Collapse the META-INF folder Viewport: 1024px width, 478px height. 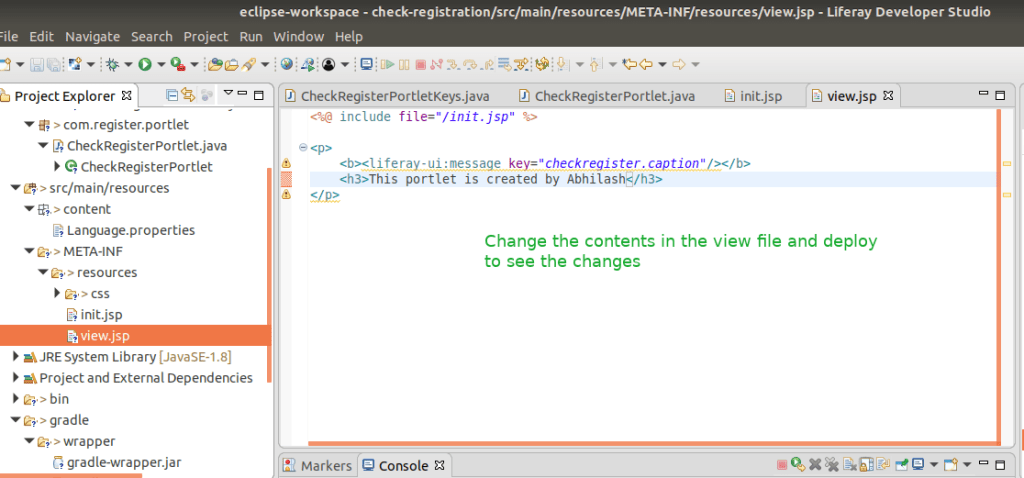point(29,252)
